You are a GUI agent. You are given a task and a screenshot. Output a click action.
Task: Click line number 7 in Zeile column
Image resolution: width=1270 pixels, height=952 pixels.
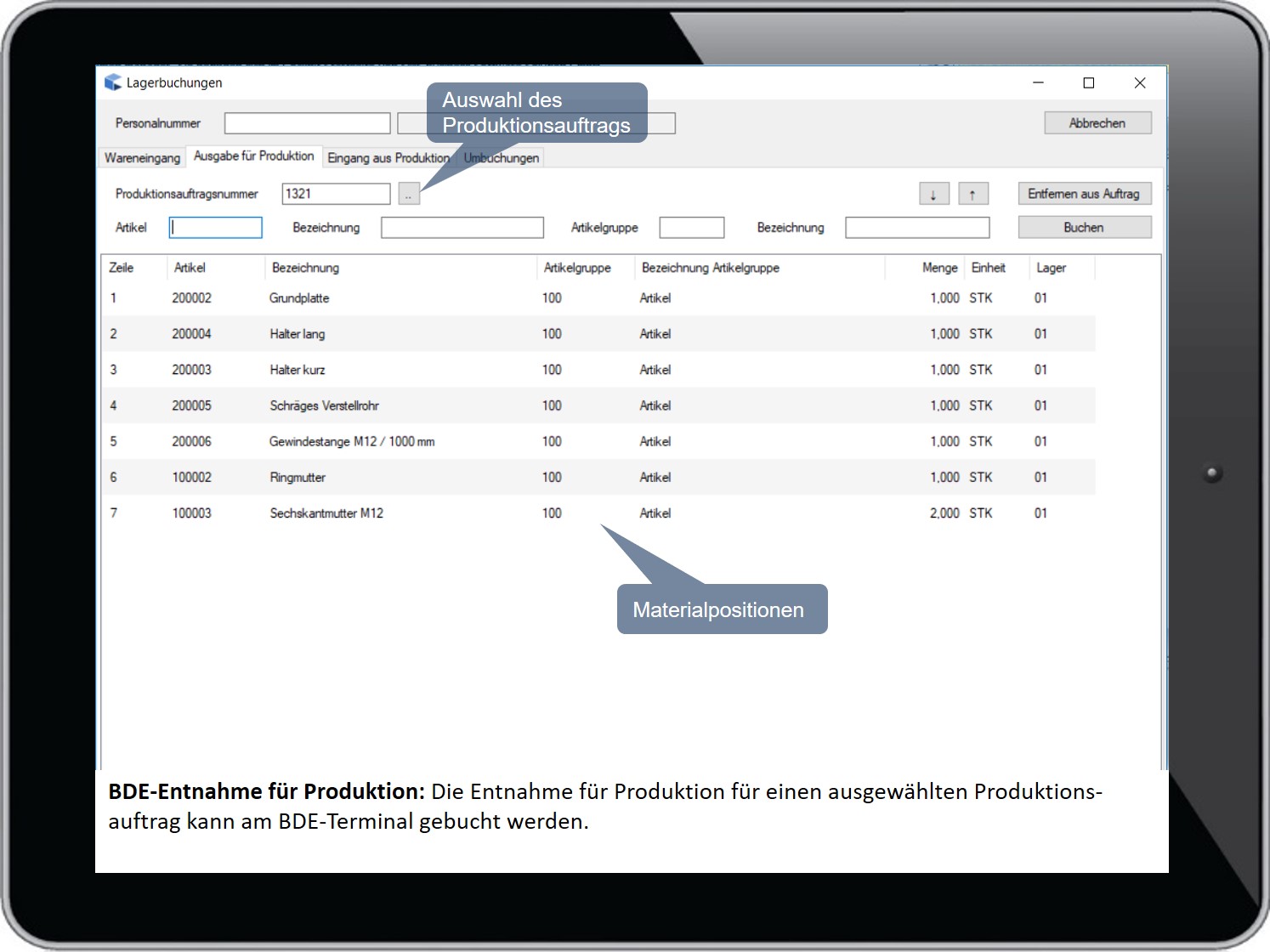(x=113, y=513)
